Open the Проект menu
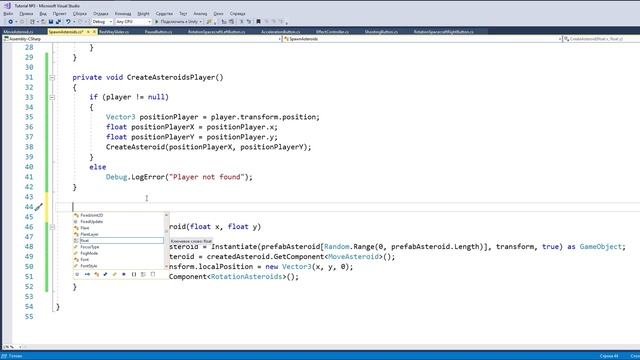The height and width of the screenshot is (360, 640). pos(59,13)
